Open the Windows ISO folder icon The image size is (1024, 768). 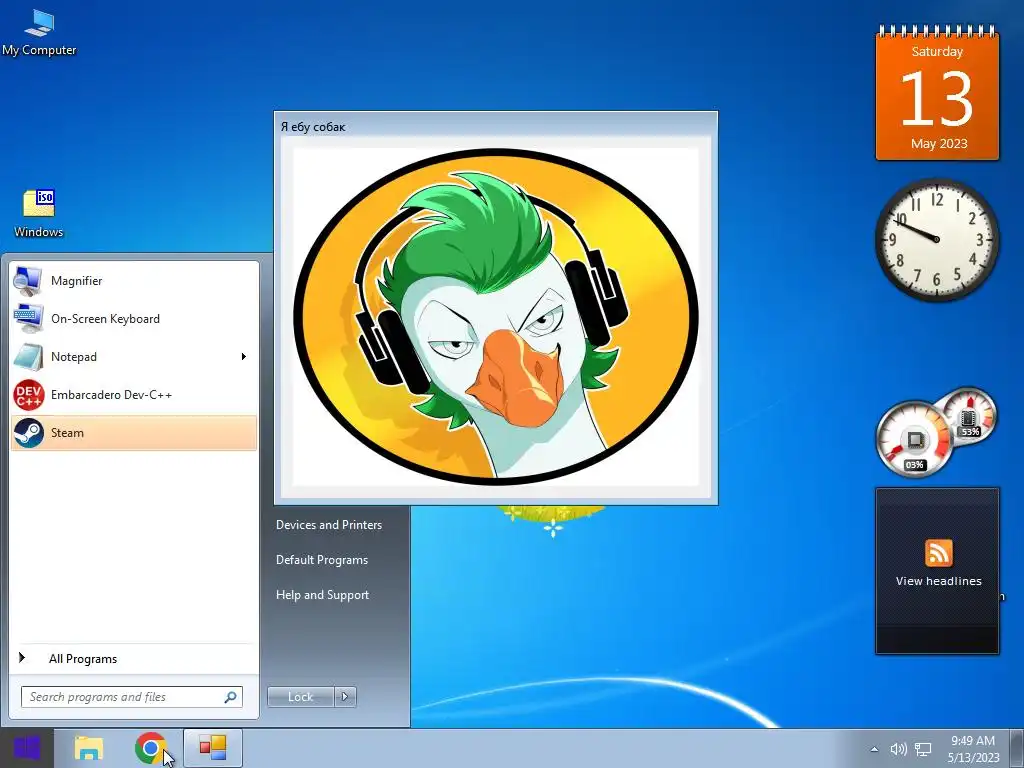[x=39, y=213]
